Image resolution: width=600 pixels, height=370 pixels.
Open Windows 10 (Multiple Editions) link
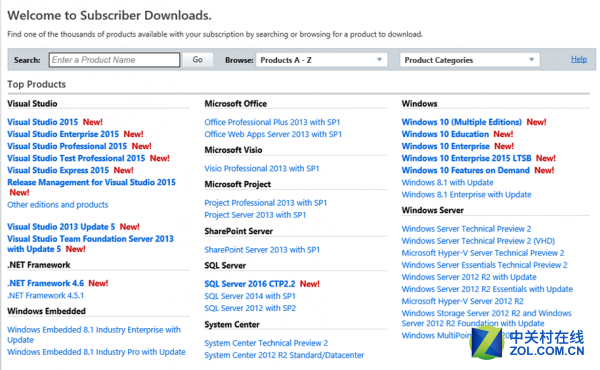coord(461,122)
